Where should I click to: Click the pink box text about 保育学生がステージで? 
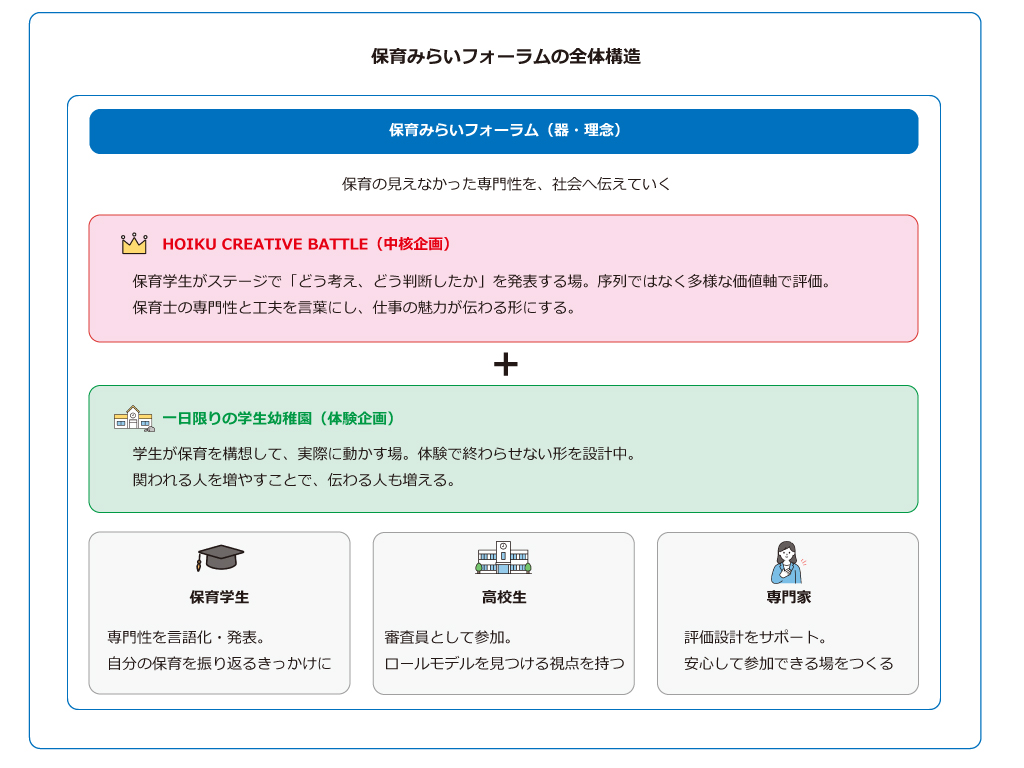tap(481, 281)
